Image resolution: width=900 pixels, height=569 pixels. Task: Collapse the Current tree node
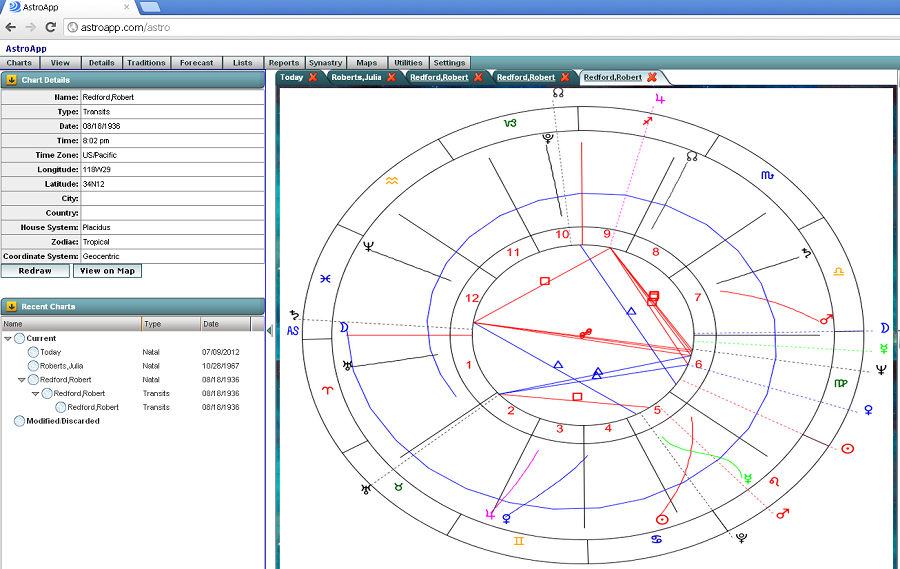pos(9,339)
